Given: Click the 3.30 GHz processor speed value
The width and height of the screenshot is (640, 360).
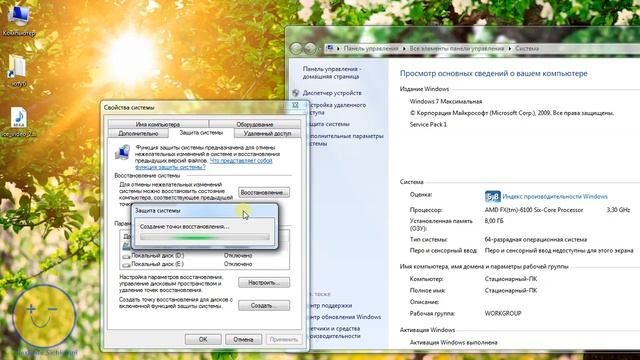Looking at the screenshot, I should coord(618,210).
